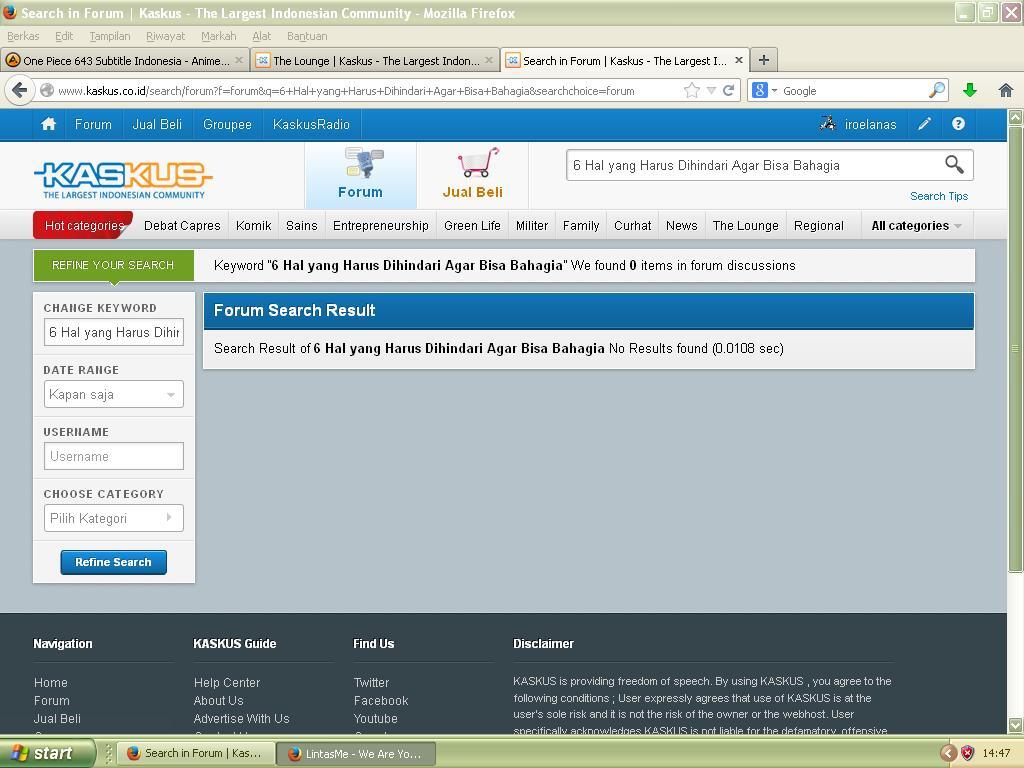1024x768 pixels.
Task: Open the question mark help icon
Action: pyautogui.click(x=958, y=124)
